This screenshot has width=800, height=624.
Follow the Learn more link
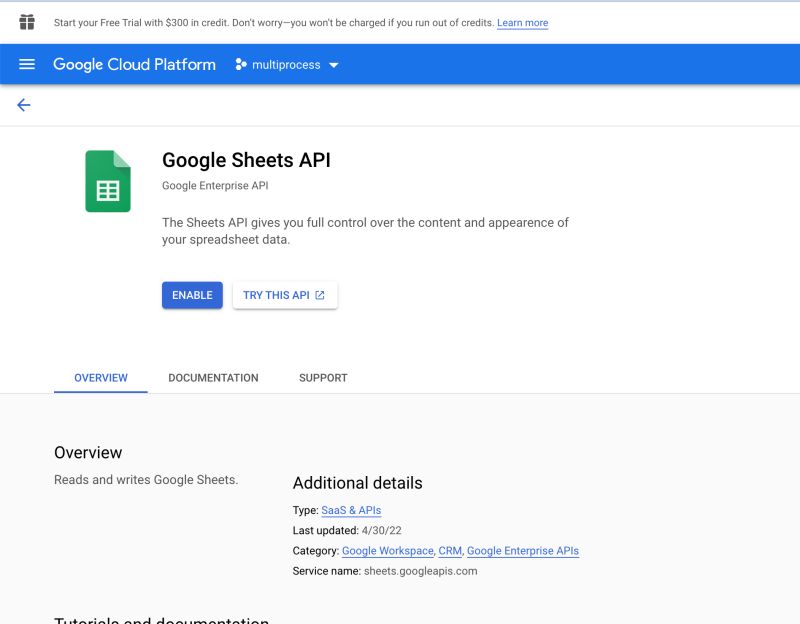522,23
